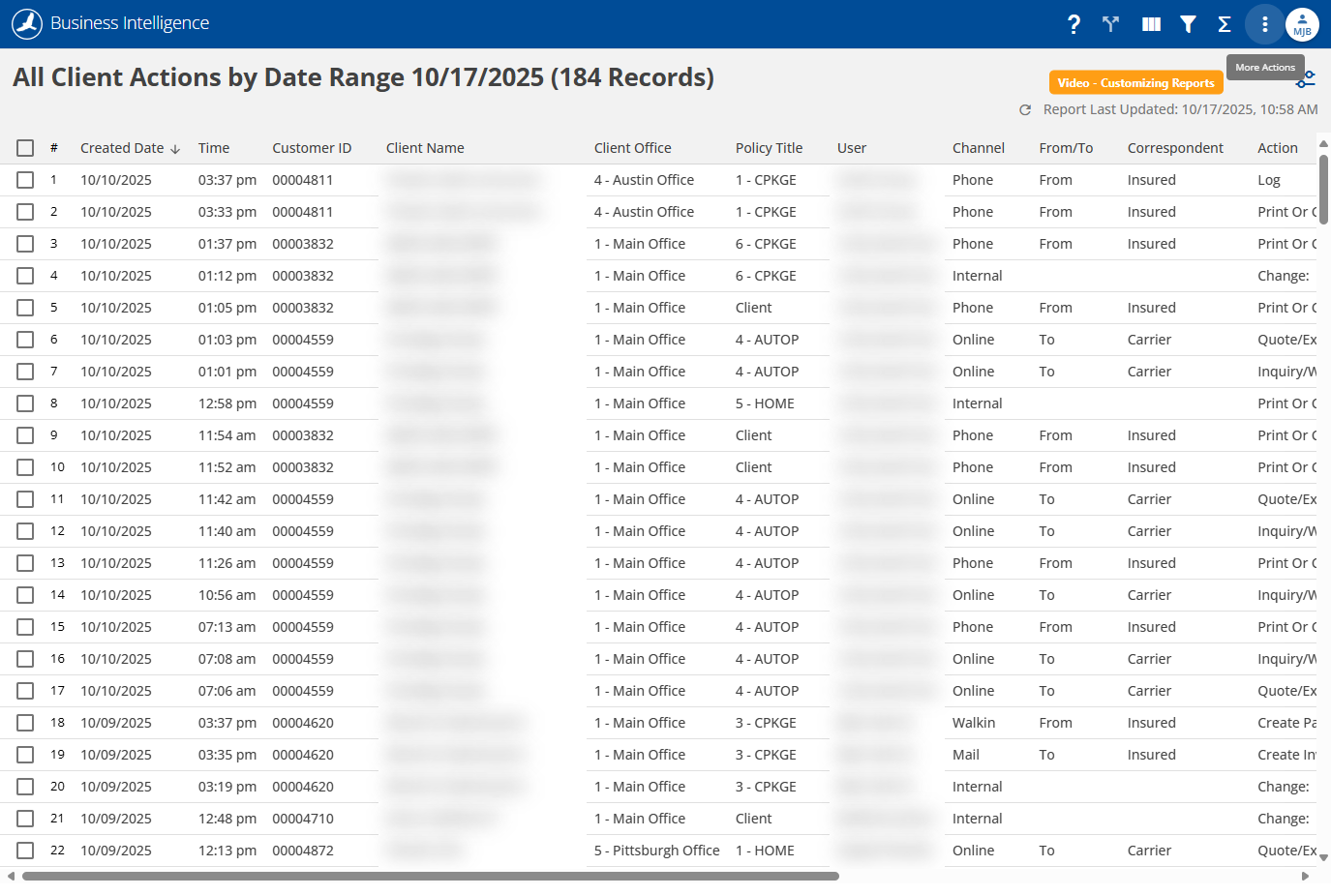Click the sigma totals icon
Viewport: 1331px width, 896px height.
1225,24
